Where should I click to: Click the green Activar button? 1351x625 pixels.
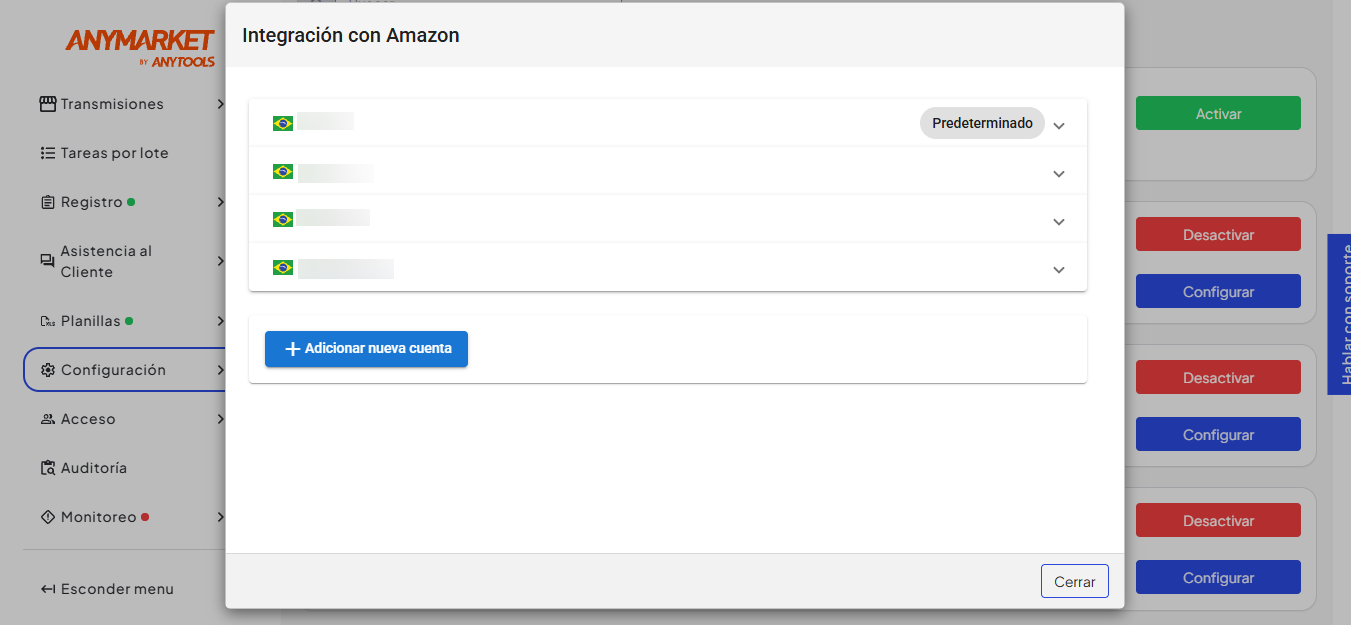(1218, 113)
